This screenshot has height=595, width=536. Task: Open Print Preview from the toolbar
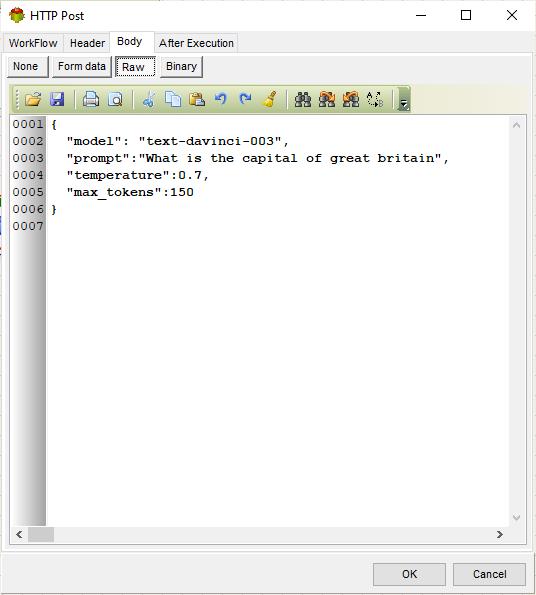[x=115, y=99]
